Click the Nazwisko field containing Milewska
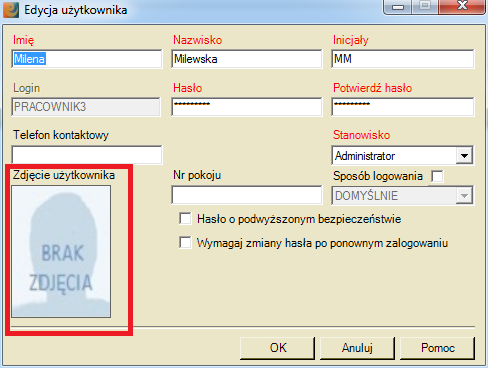 [x=247, y=59]
